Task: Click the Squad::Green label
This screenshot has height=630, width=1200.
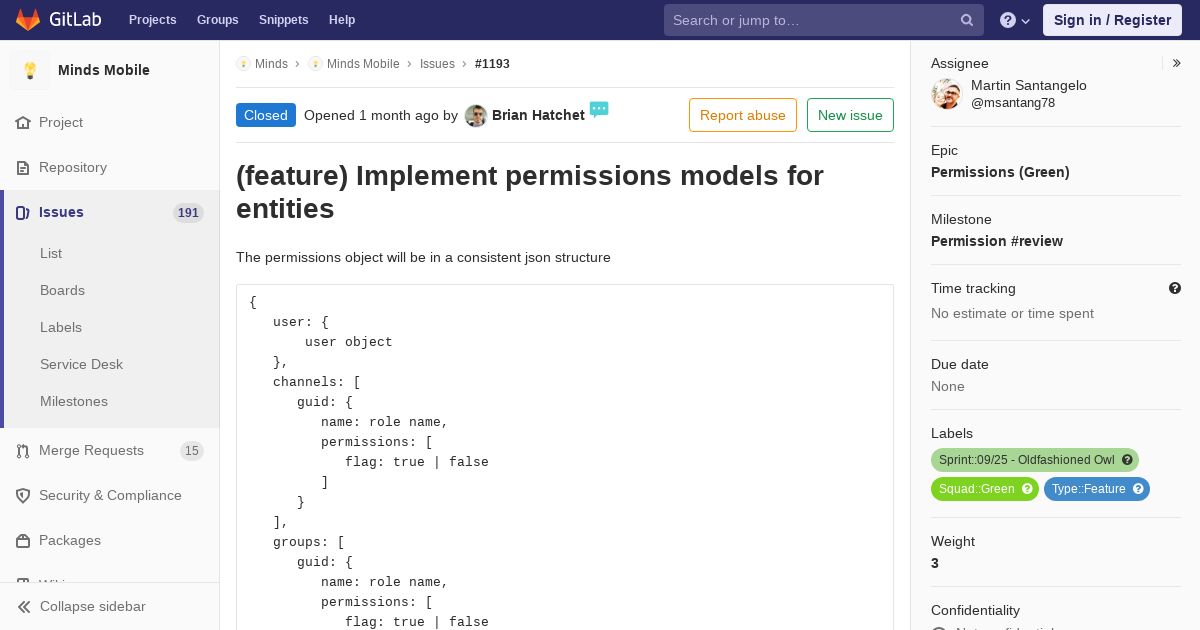Action: tap(976, 489)
